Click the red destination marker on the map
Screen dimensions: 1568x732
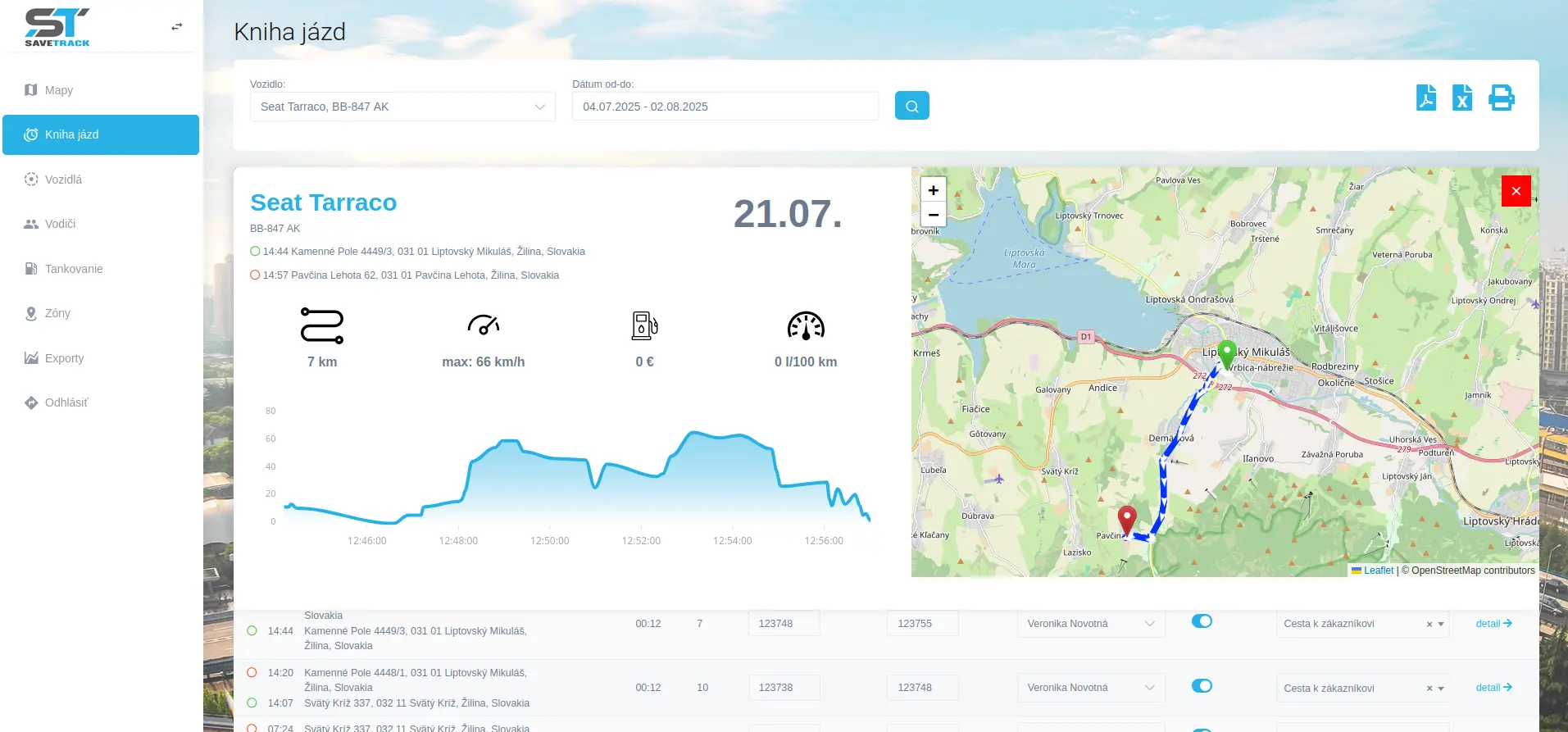pos(1127,520)
